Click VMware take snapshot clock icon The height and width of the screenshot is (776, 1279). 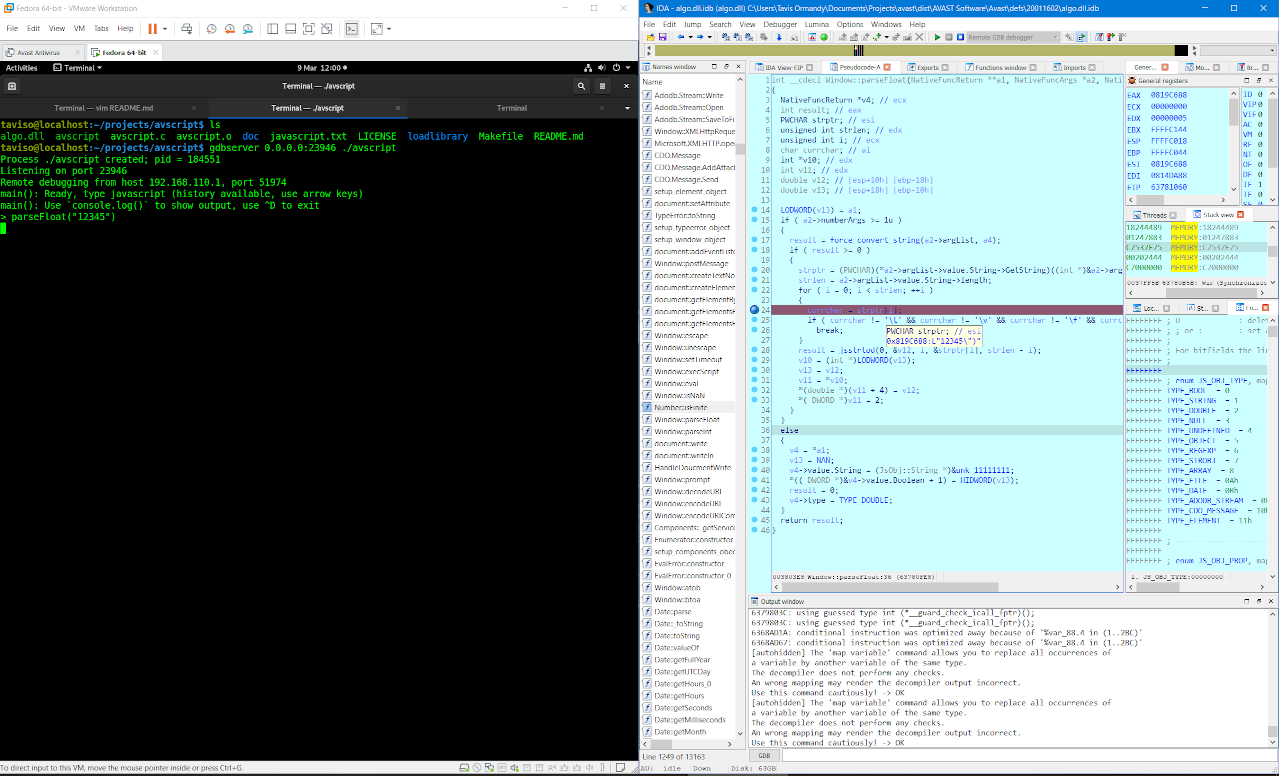(x=212, y=29)
